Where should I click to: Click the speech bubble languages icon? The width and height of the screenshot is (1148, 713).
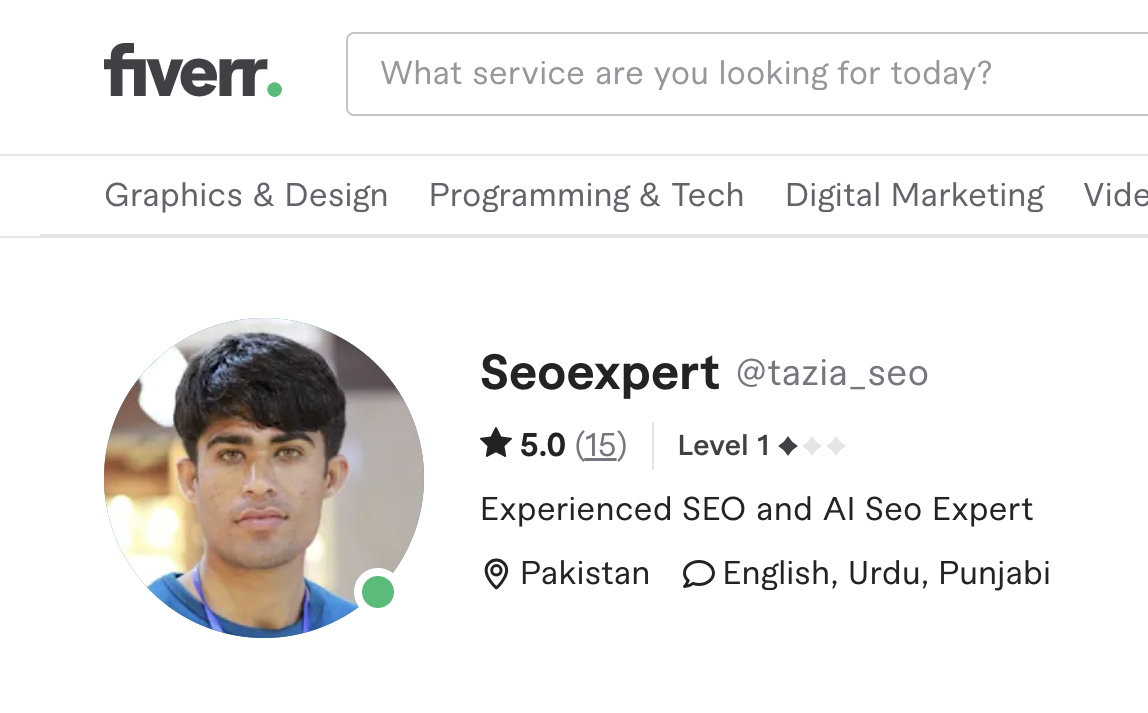click(698, 574)
